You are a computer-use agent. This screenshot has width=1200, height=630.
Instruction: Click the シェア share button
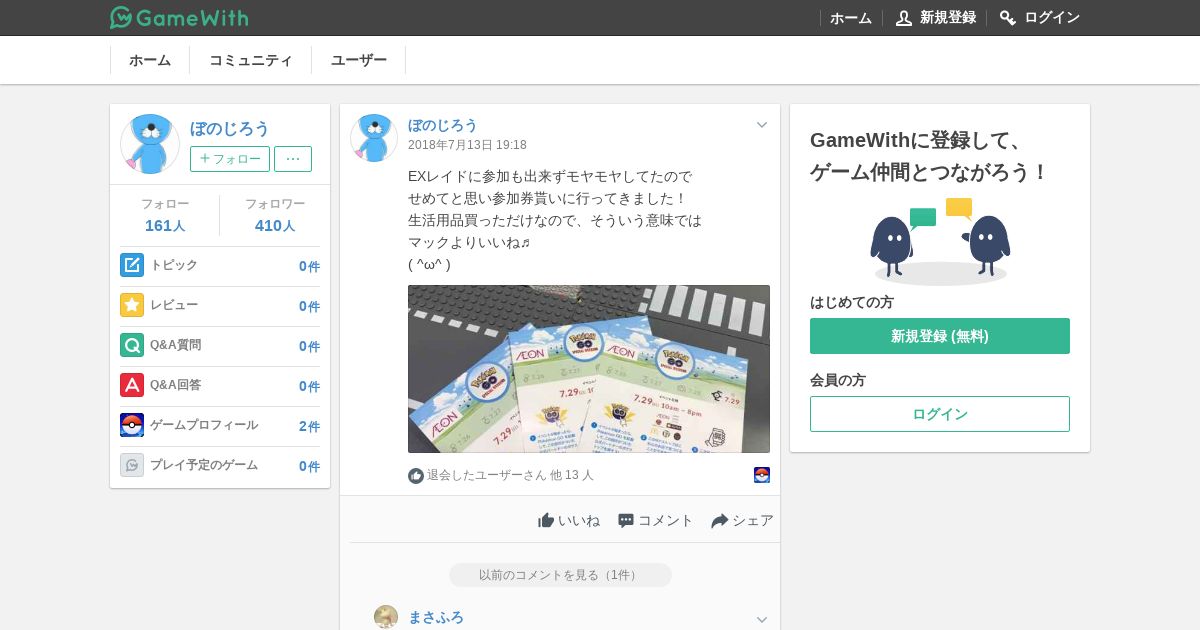[742, 520]
